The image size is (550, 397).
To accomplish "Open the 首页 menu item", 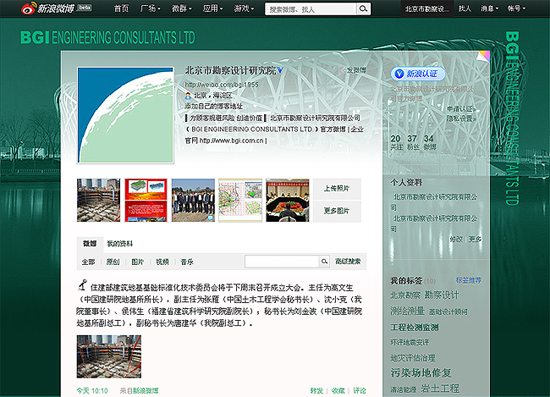I will [x=121, y=8].
